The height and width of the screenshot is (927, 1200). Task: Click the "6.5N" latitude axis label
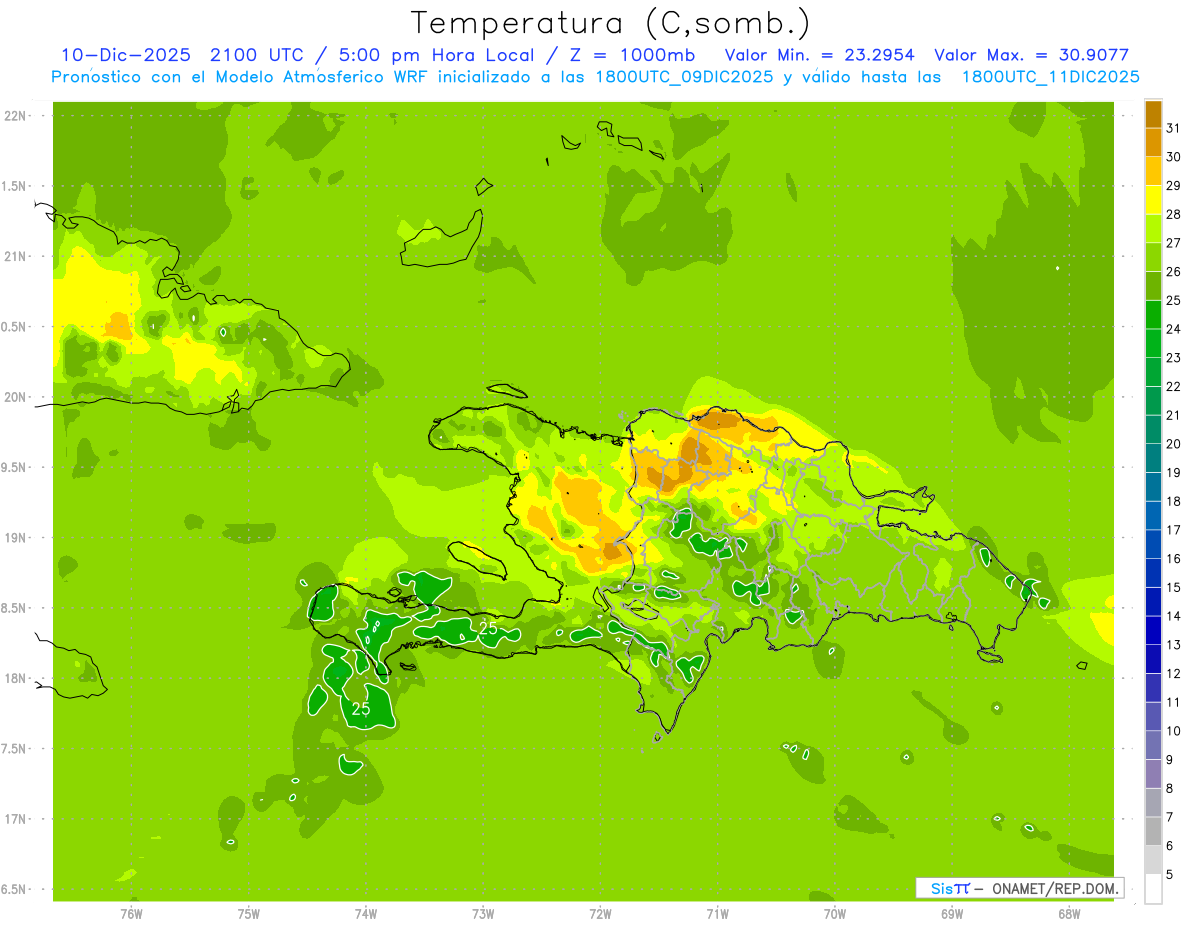tap(15, 890)
